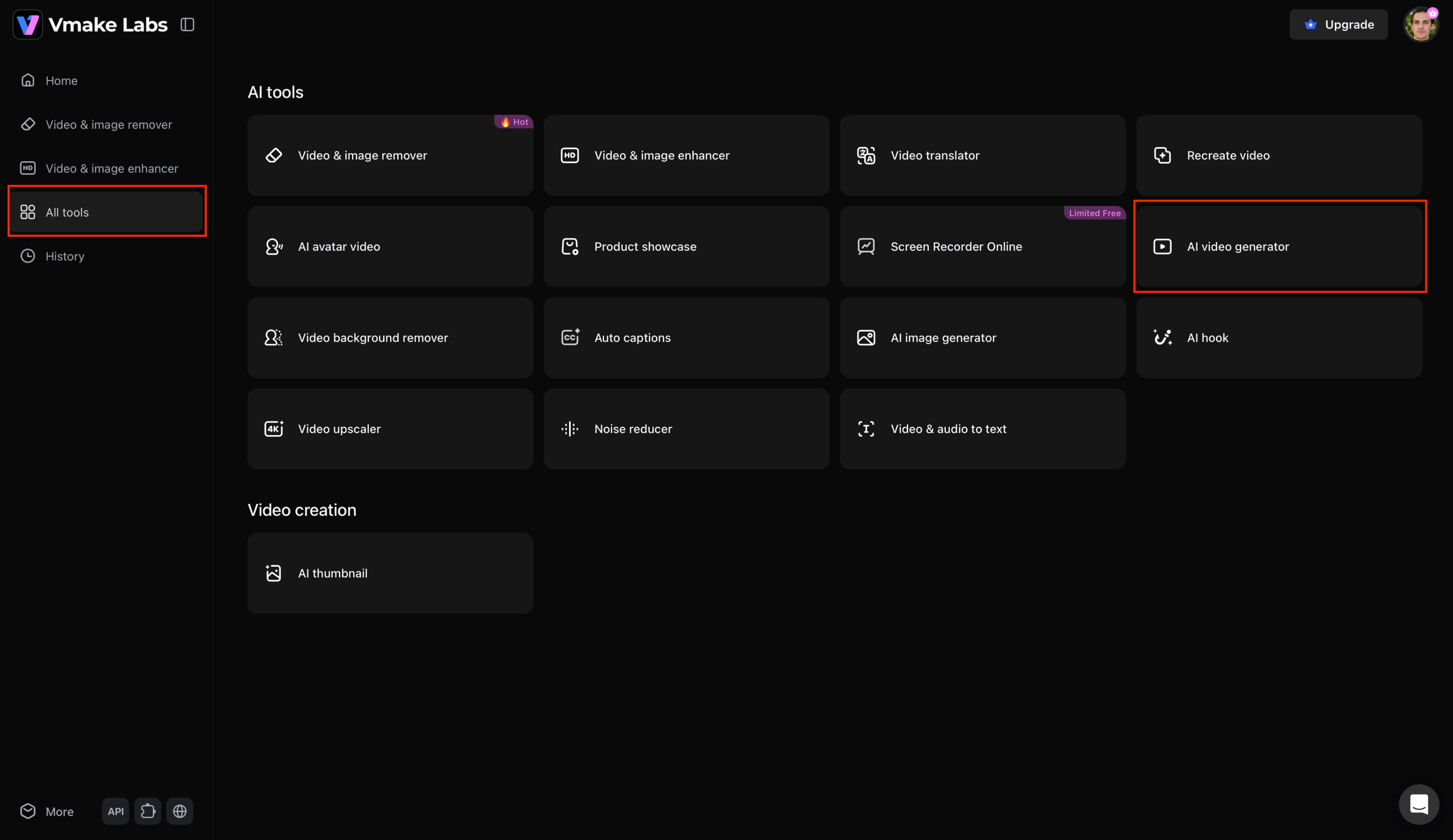Open Video & image remover in the sidebar
The width and height of the screenshot is (1453, 840).
click(x=107, y=124)
